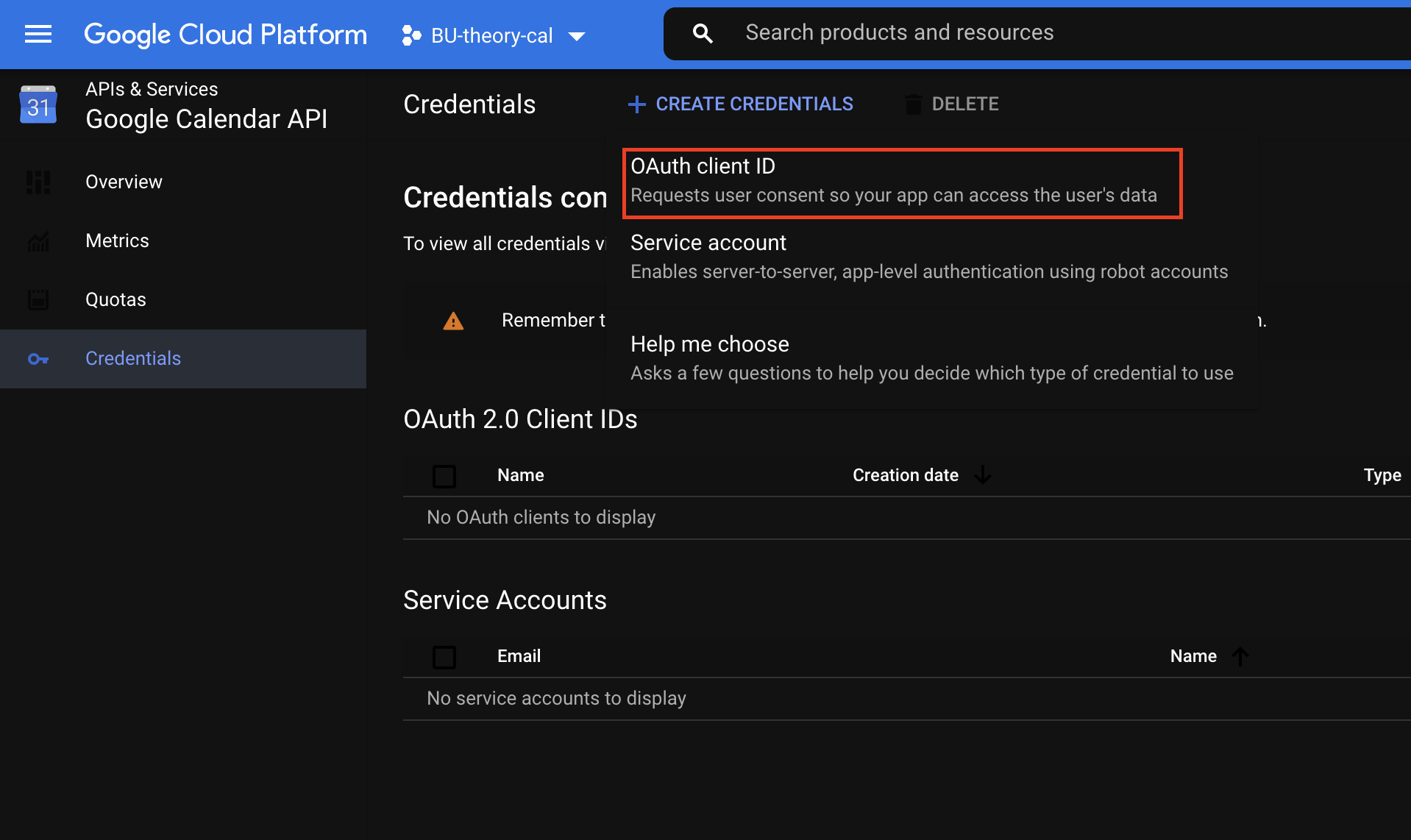
Task: Open the Quotas sidebar item
Action: click(183, 299)
